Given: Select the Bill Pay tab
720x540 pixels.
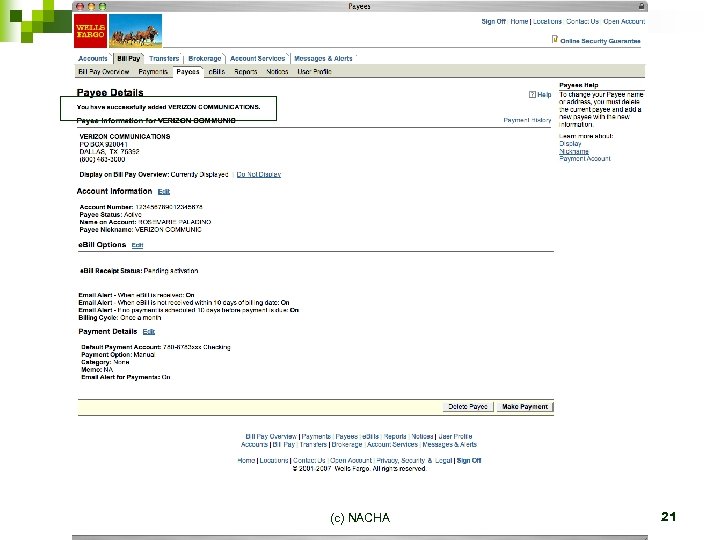Looking at the screenshot, I should 129,58.
